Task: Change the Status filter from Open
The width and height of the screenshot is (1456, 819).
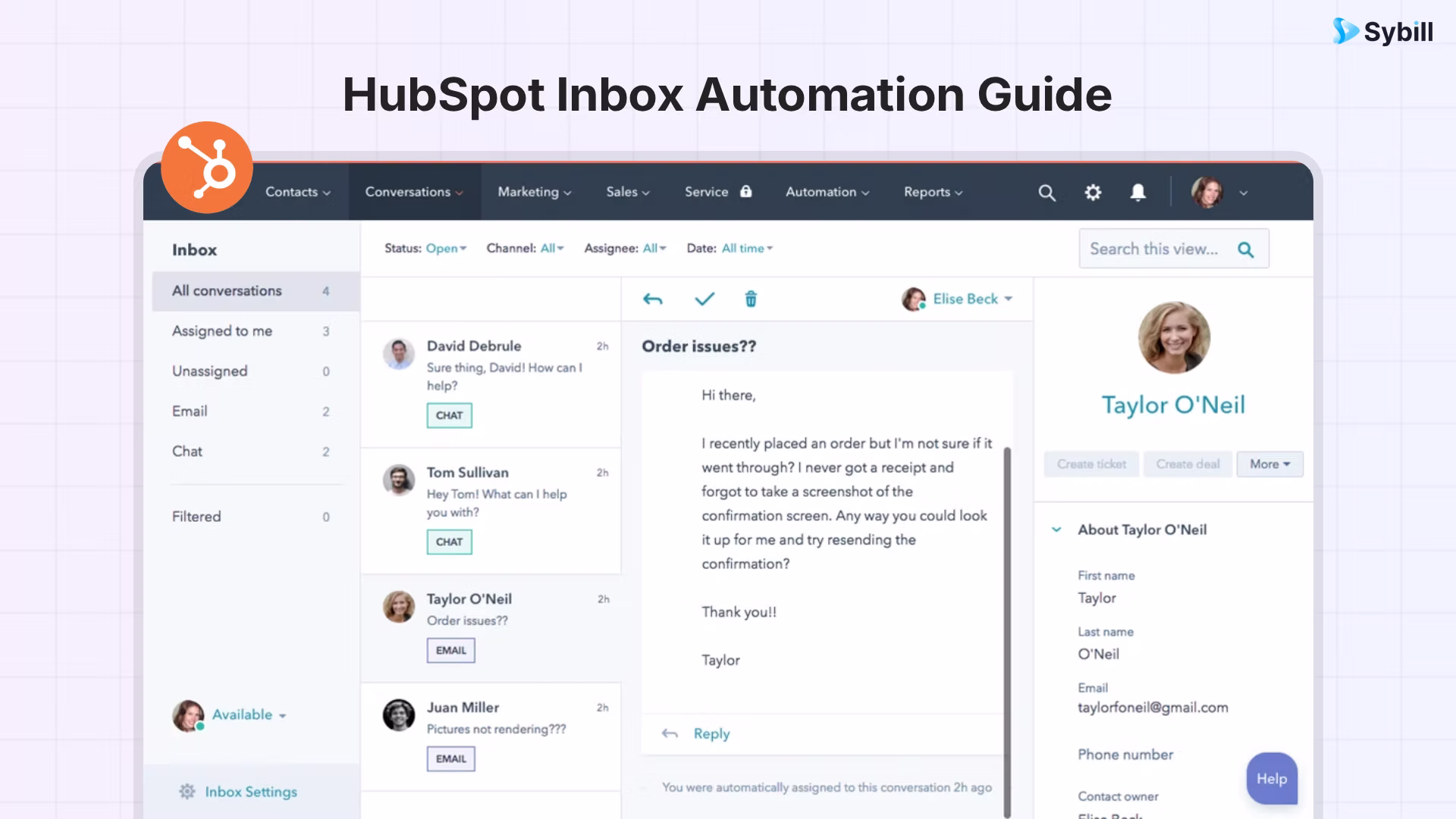Action: coord(446,249)
